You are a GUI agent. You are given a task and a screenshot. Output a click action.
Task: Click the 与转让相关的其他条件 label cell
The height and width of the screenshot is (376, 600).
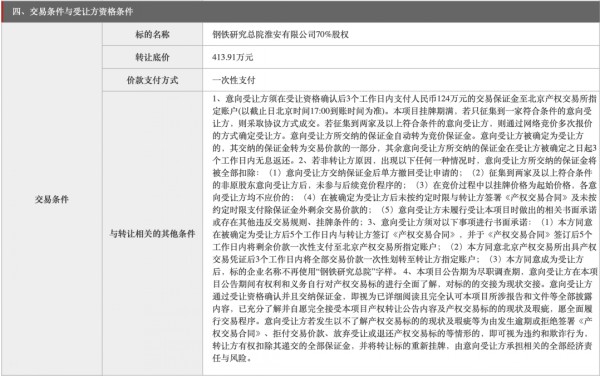[x=152, y=233]
